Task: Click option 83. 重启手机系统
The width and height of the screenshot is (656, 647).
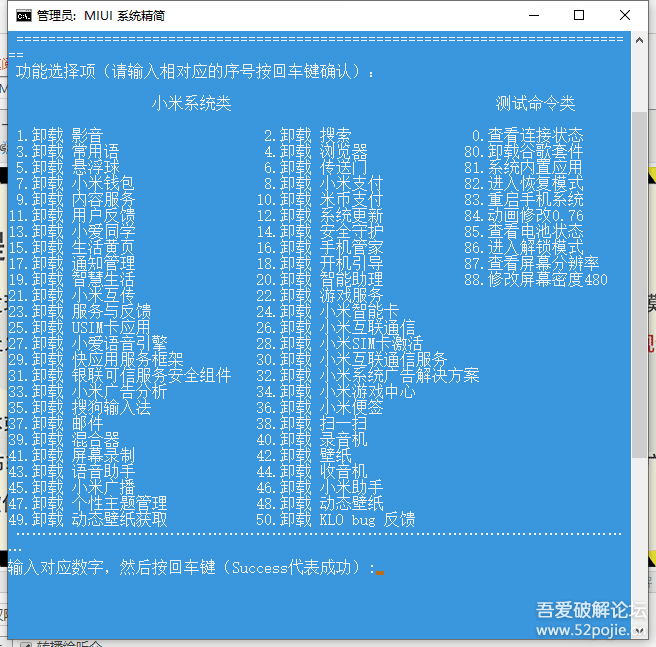Action: 523,199
